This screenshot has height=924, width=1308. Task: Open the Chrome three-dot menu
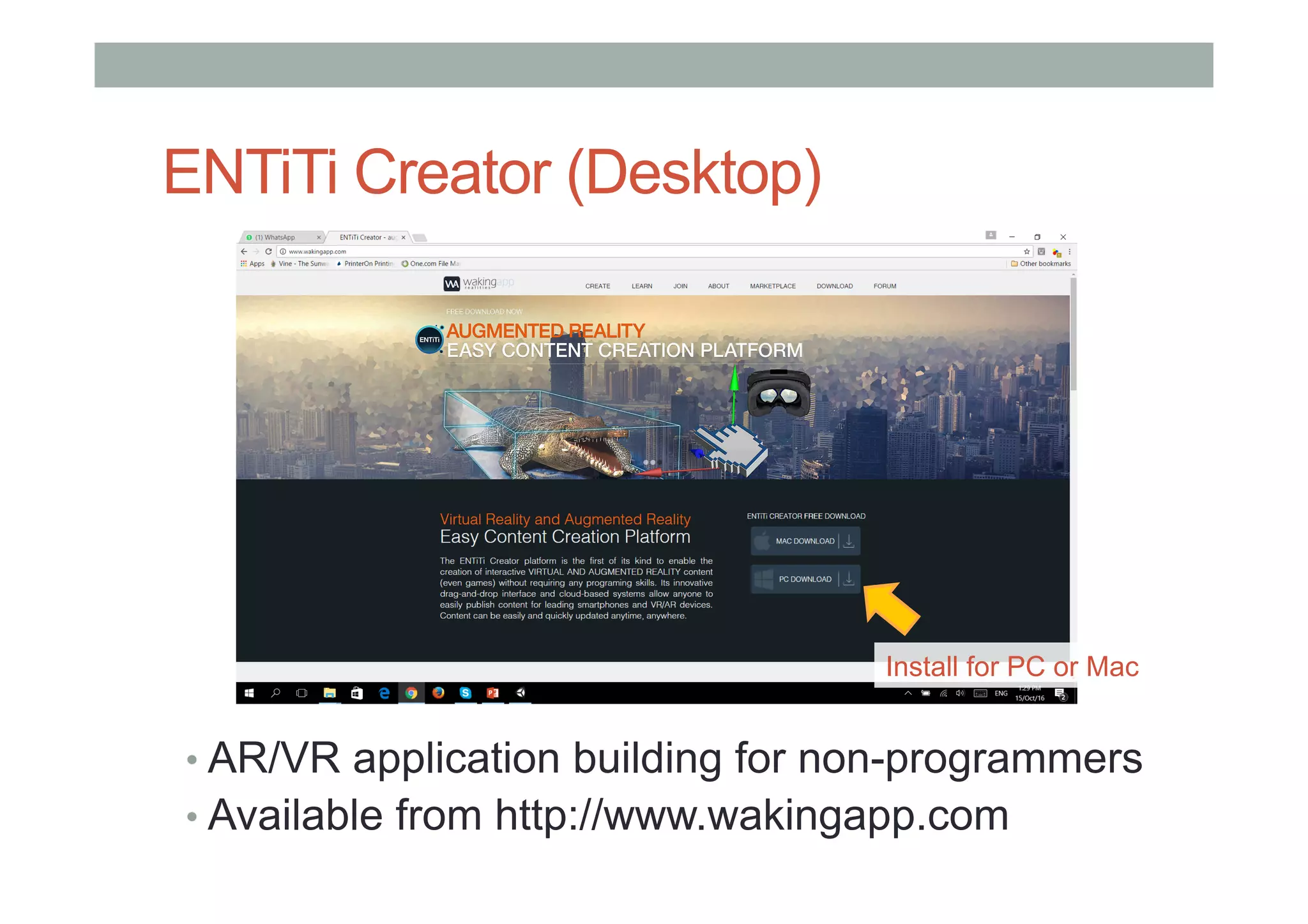coord(1070,252)
